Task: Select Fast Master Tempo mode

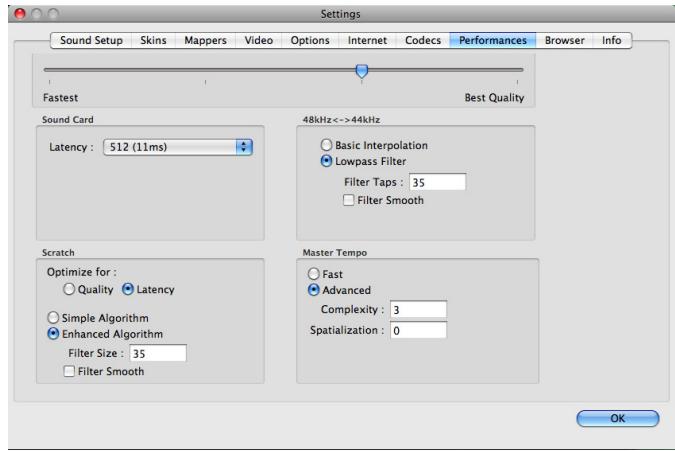Action: click(x=313, y=274)
